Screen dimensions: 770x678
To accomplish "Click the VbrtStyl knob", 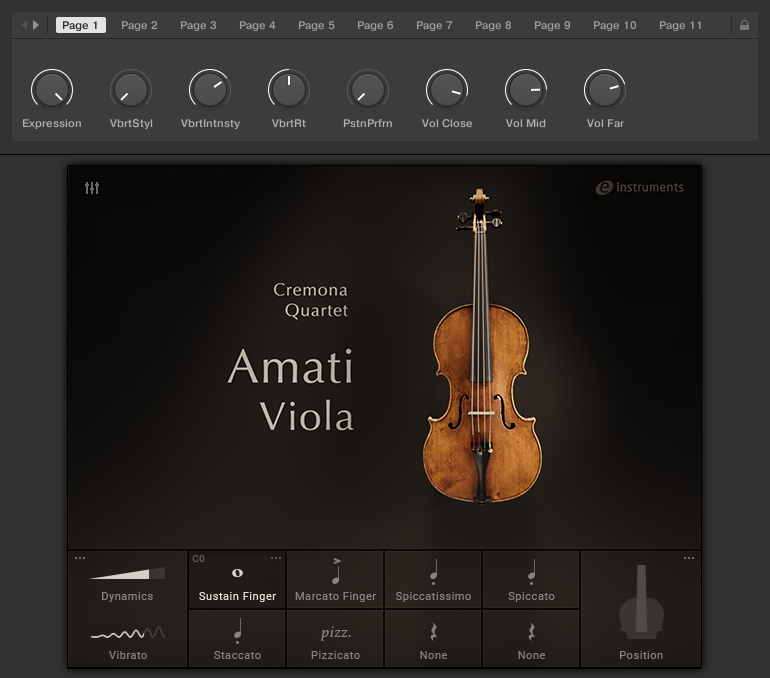I will [x=131, y=89].
